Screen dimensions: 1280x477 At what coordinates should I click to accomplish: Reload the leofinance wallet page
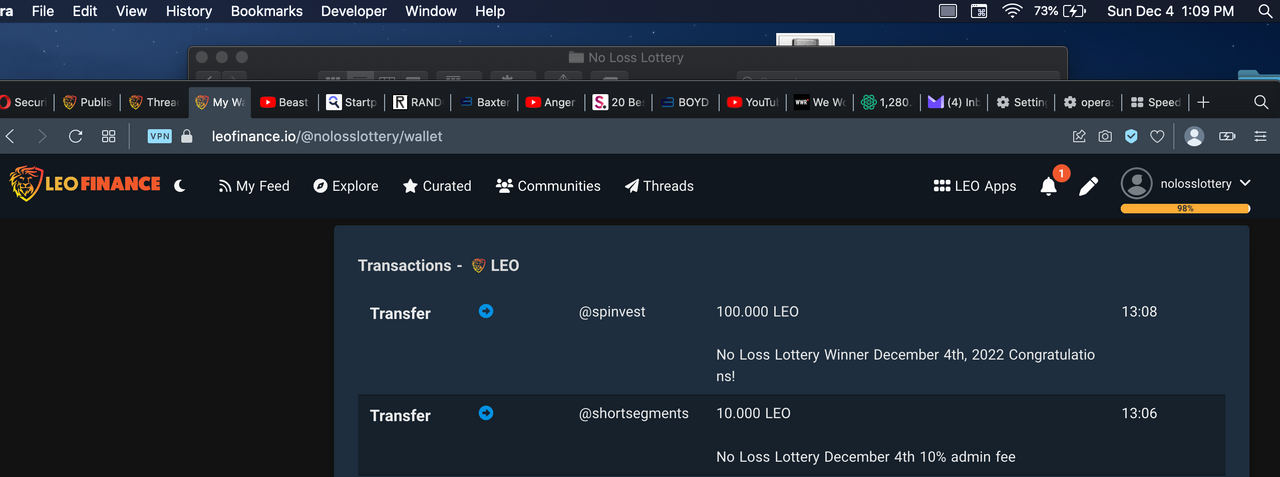point(75,136)
